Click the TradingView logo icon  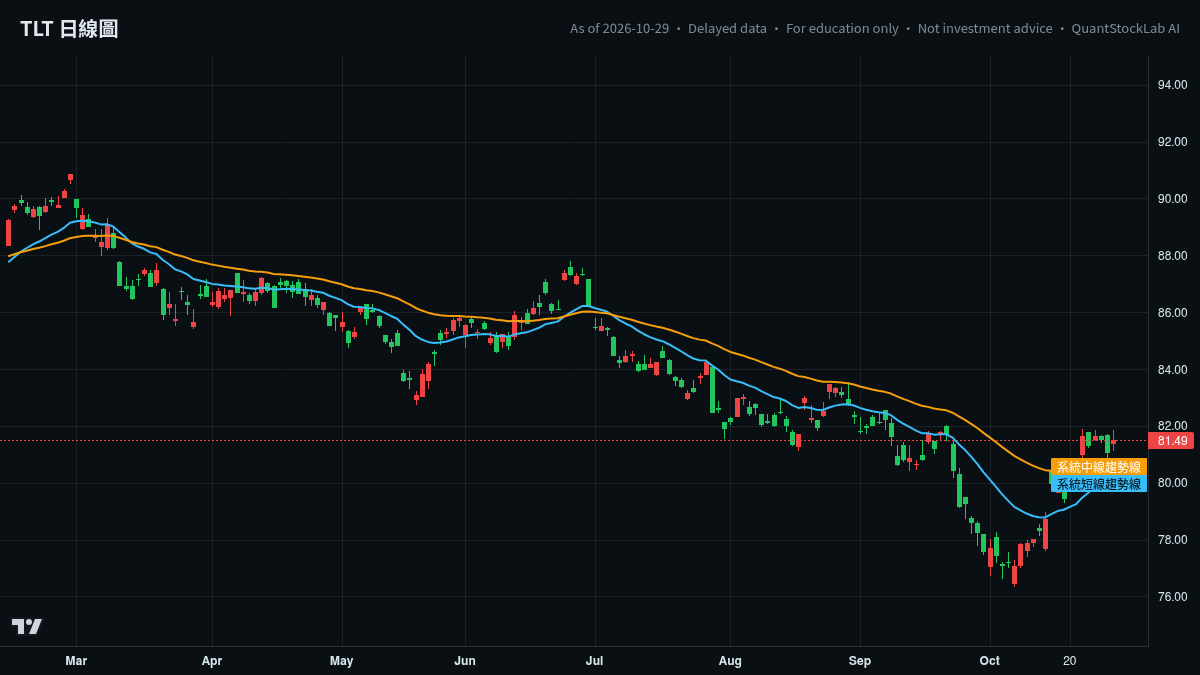tap(27, 626)
